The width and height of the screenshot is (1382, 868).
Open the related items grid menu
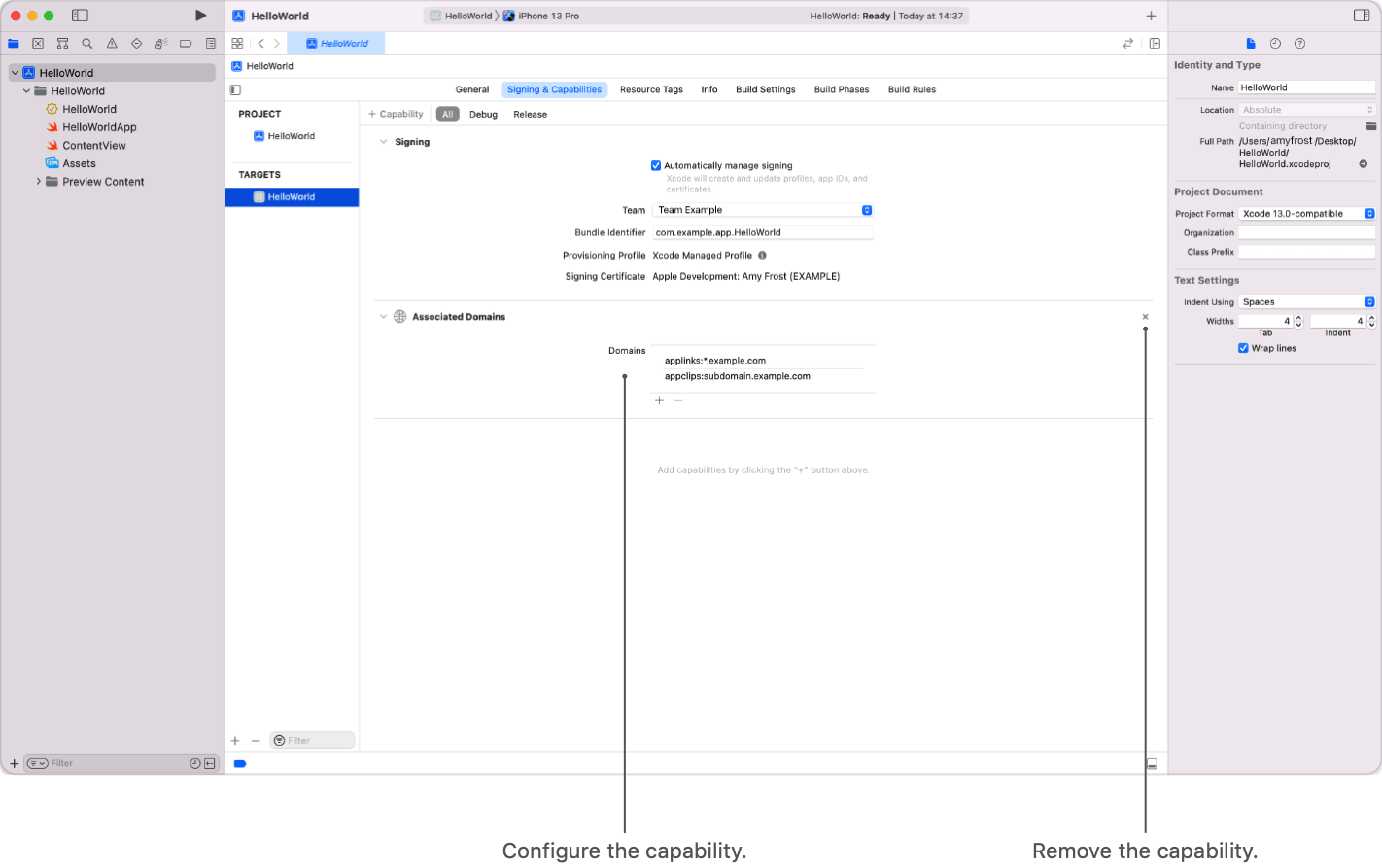237,44
